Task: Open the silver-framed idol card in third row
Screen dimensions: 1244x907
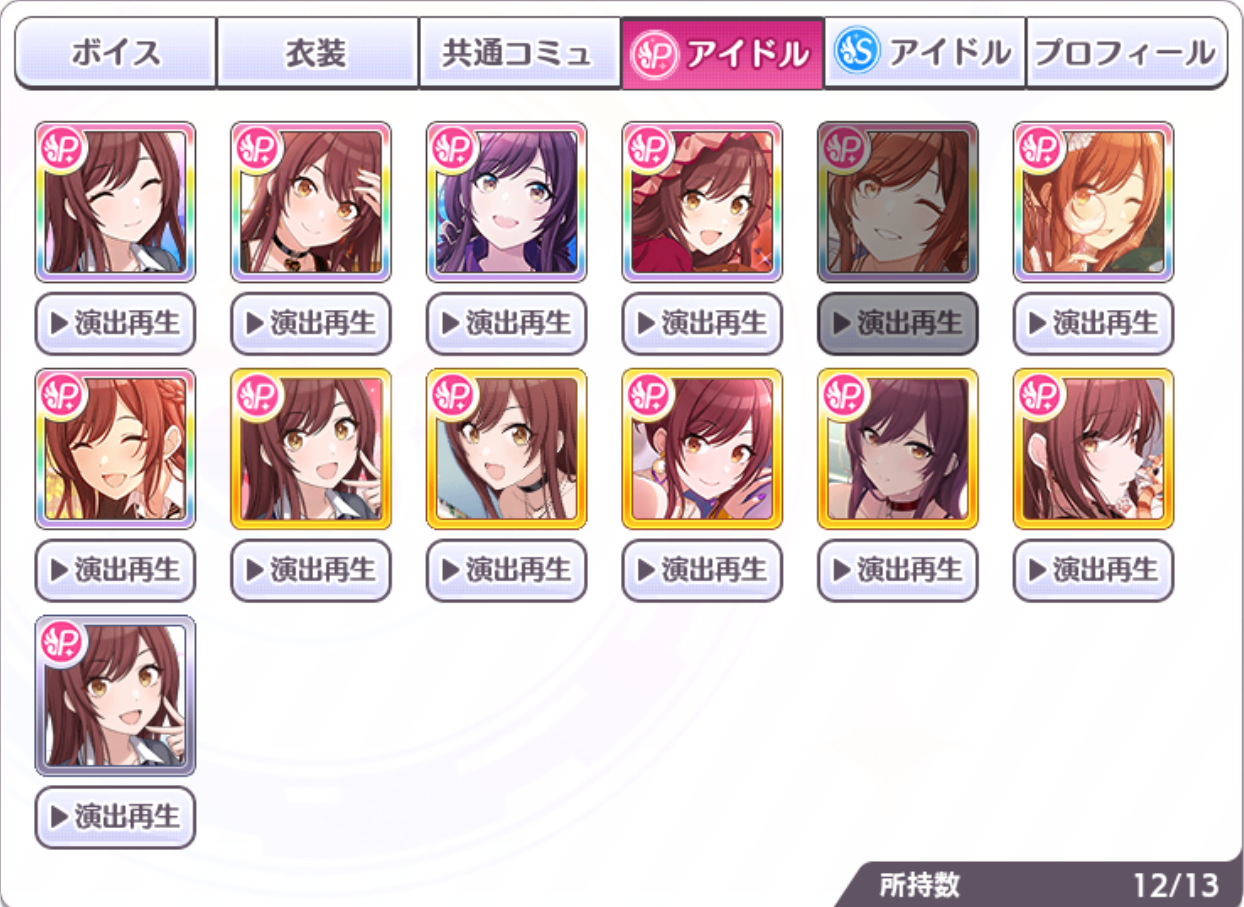Action: point(115,695)
